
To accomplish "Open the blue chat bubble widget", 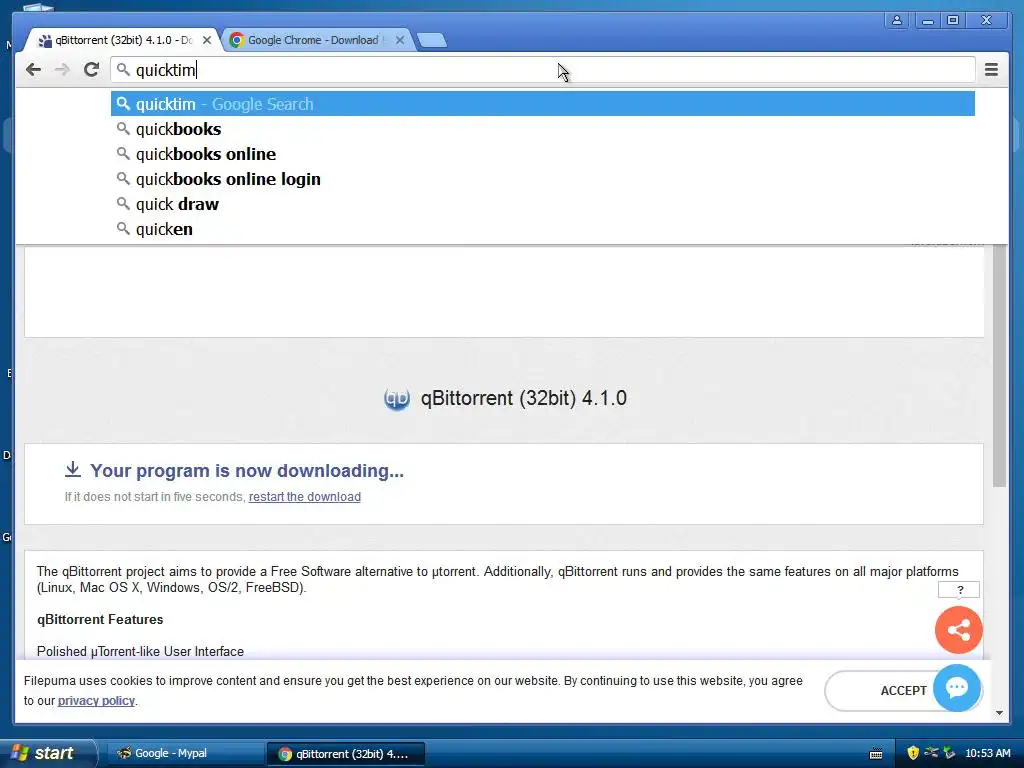I will click(957, 688).
